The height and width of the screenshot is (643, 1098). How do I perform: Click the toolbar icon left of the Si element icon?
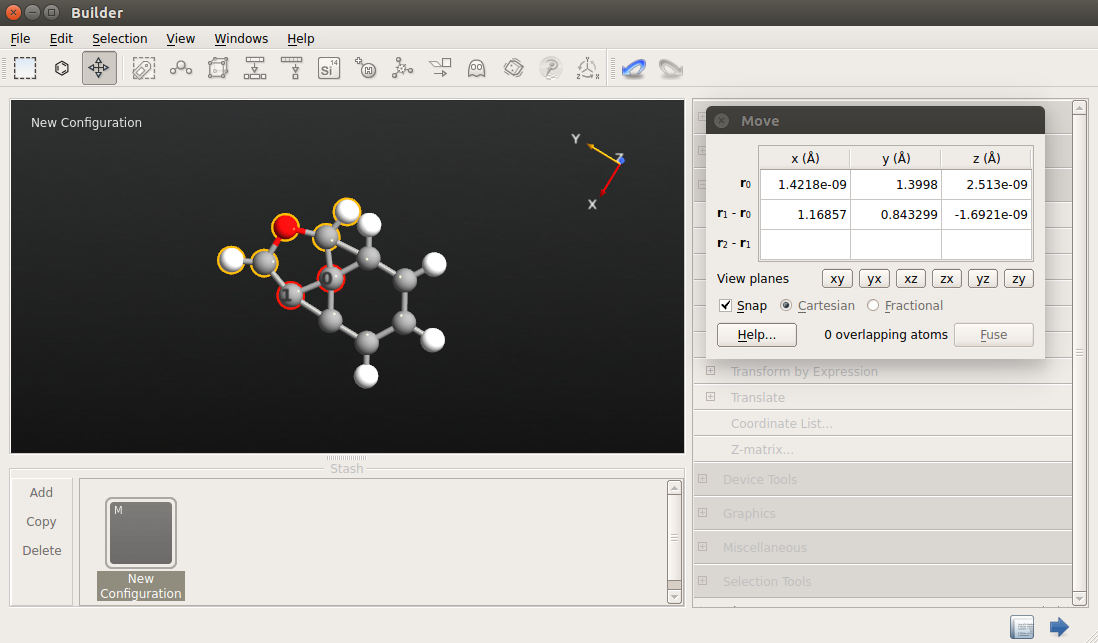coord(291,68)
